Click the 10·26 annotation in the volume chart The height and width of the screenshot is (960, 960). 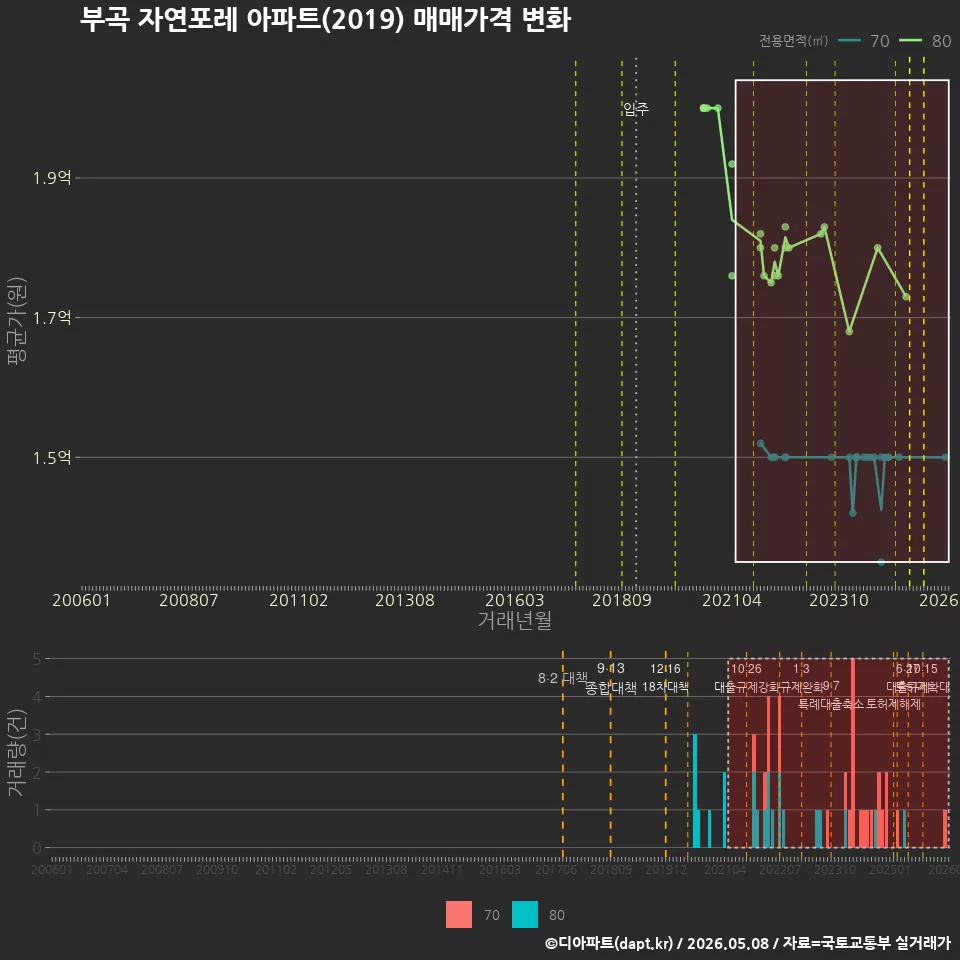coord(746,669)
